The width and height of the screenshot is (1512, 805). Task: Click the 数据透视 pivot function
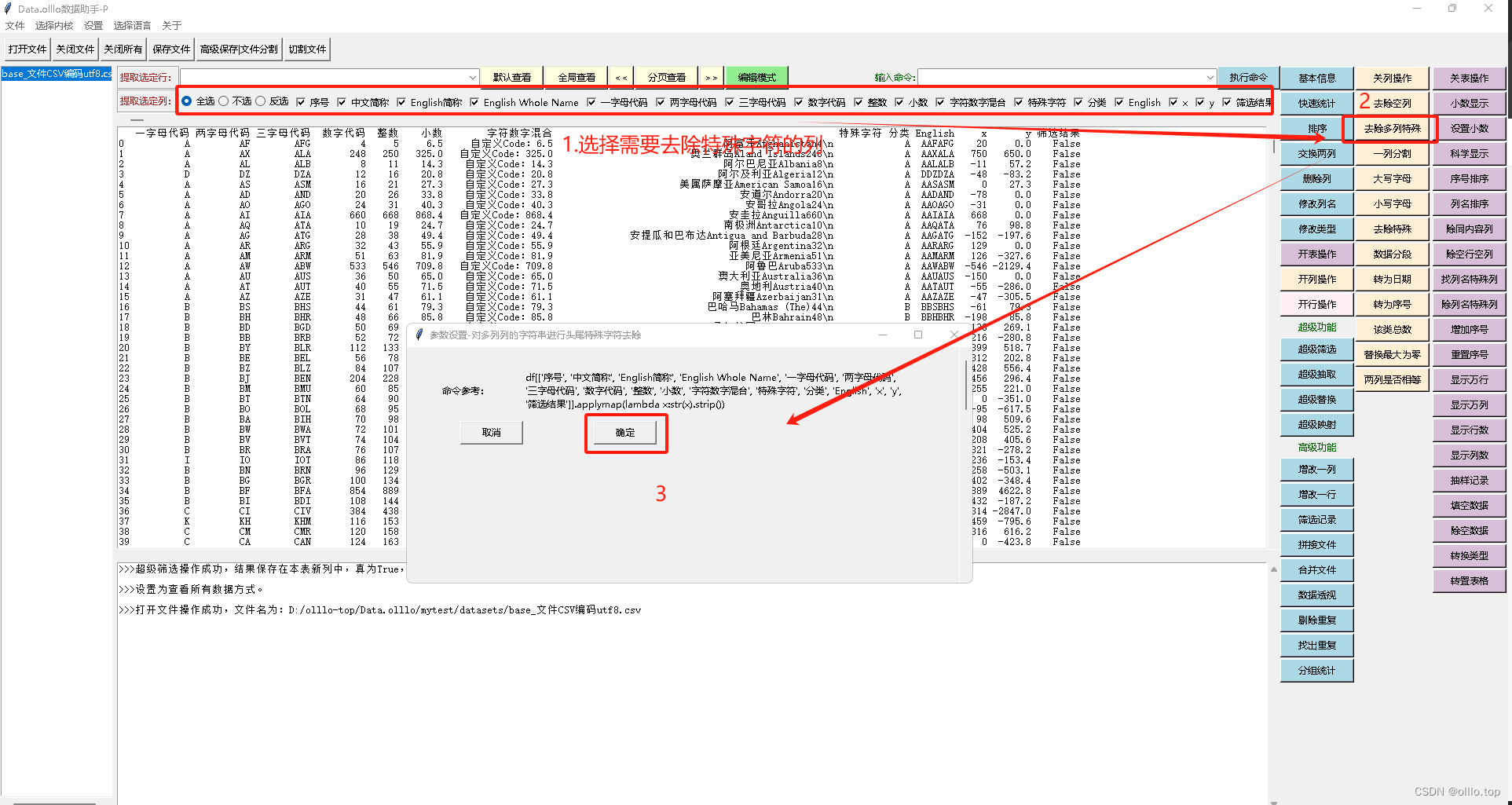[1316, 595]
